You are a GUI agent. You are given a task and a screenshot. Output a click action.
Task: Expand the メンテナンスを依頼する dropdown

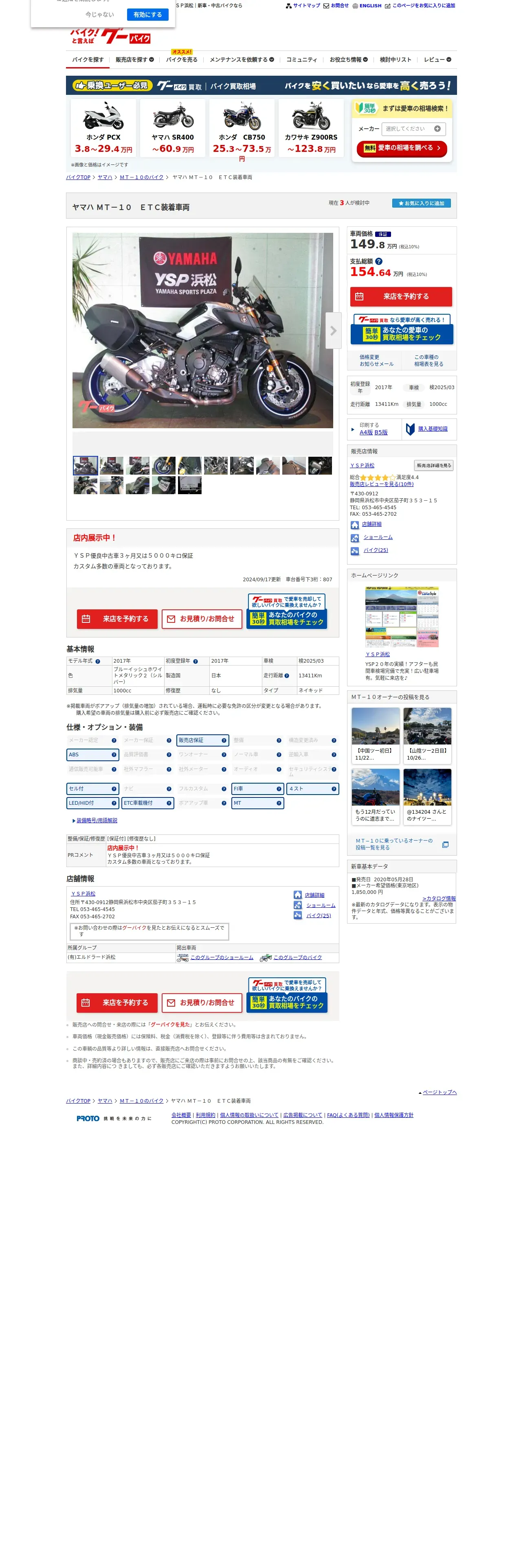click(242, 60)
